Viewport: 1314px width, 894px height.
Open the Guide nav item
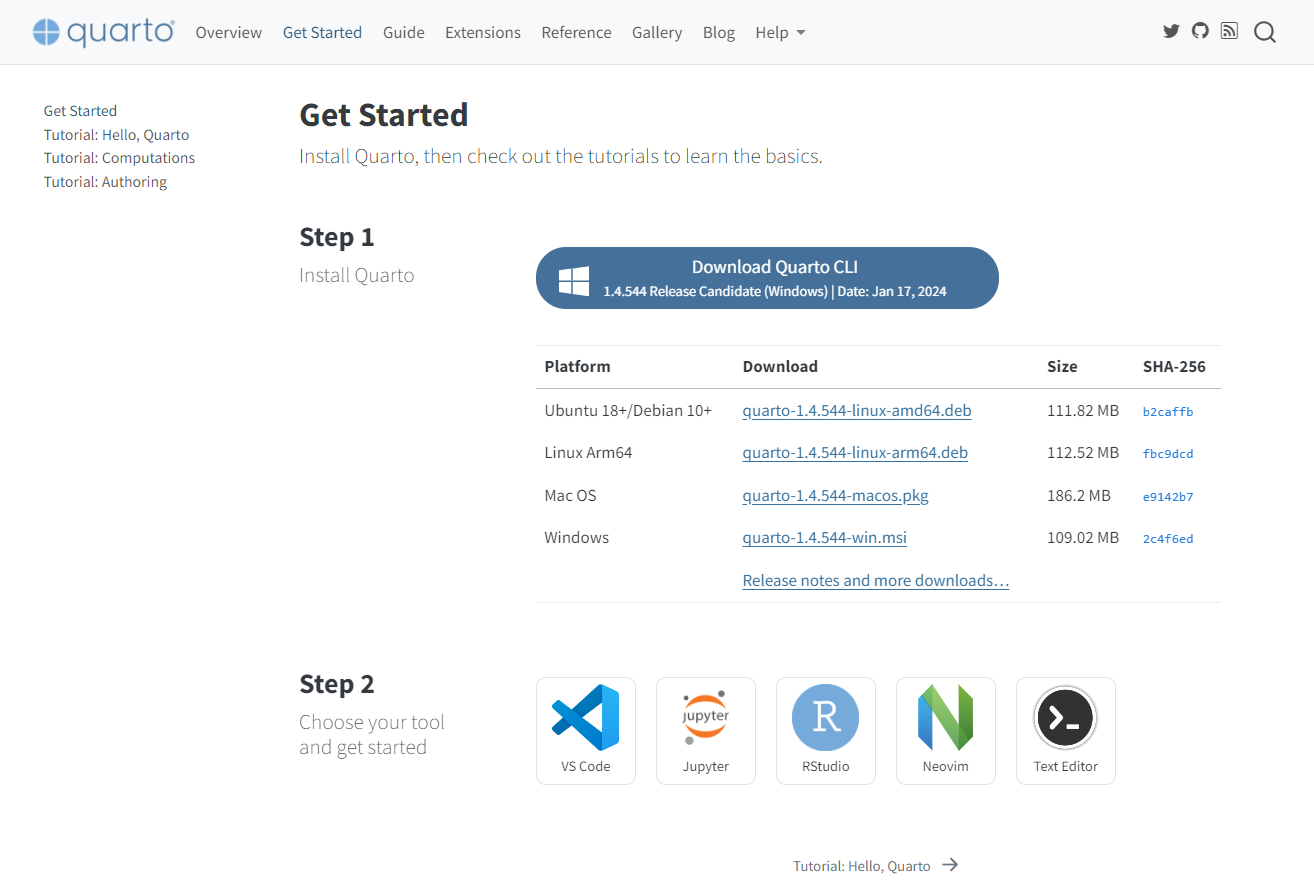click(404, 32)
